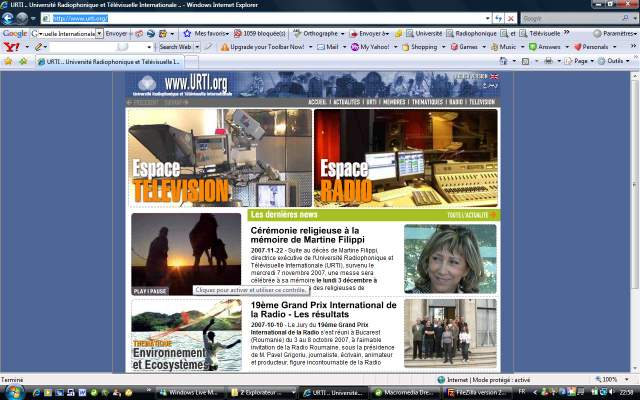
Task: Open 19ème Grand Prix International headline
Action: point(323,310)
